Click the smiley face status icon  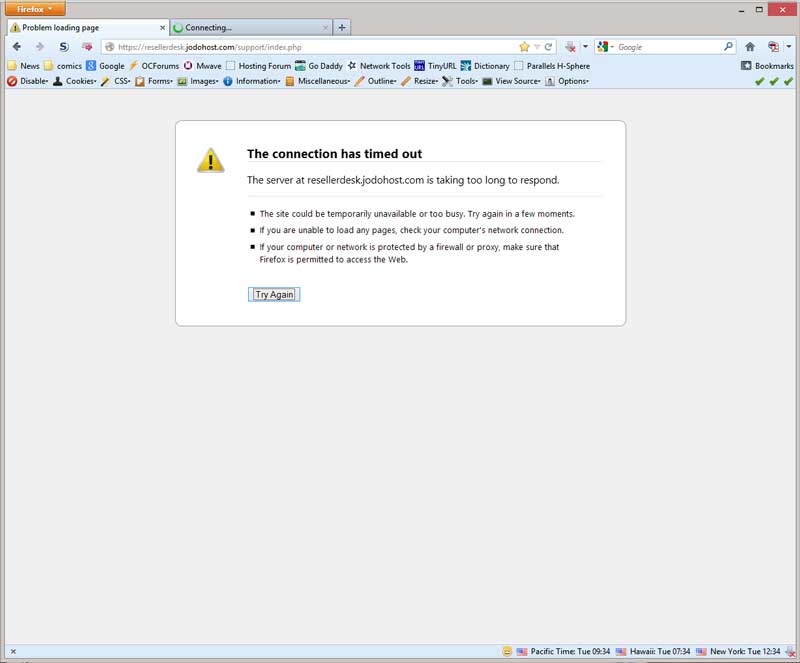click(507, 651)
